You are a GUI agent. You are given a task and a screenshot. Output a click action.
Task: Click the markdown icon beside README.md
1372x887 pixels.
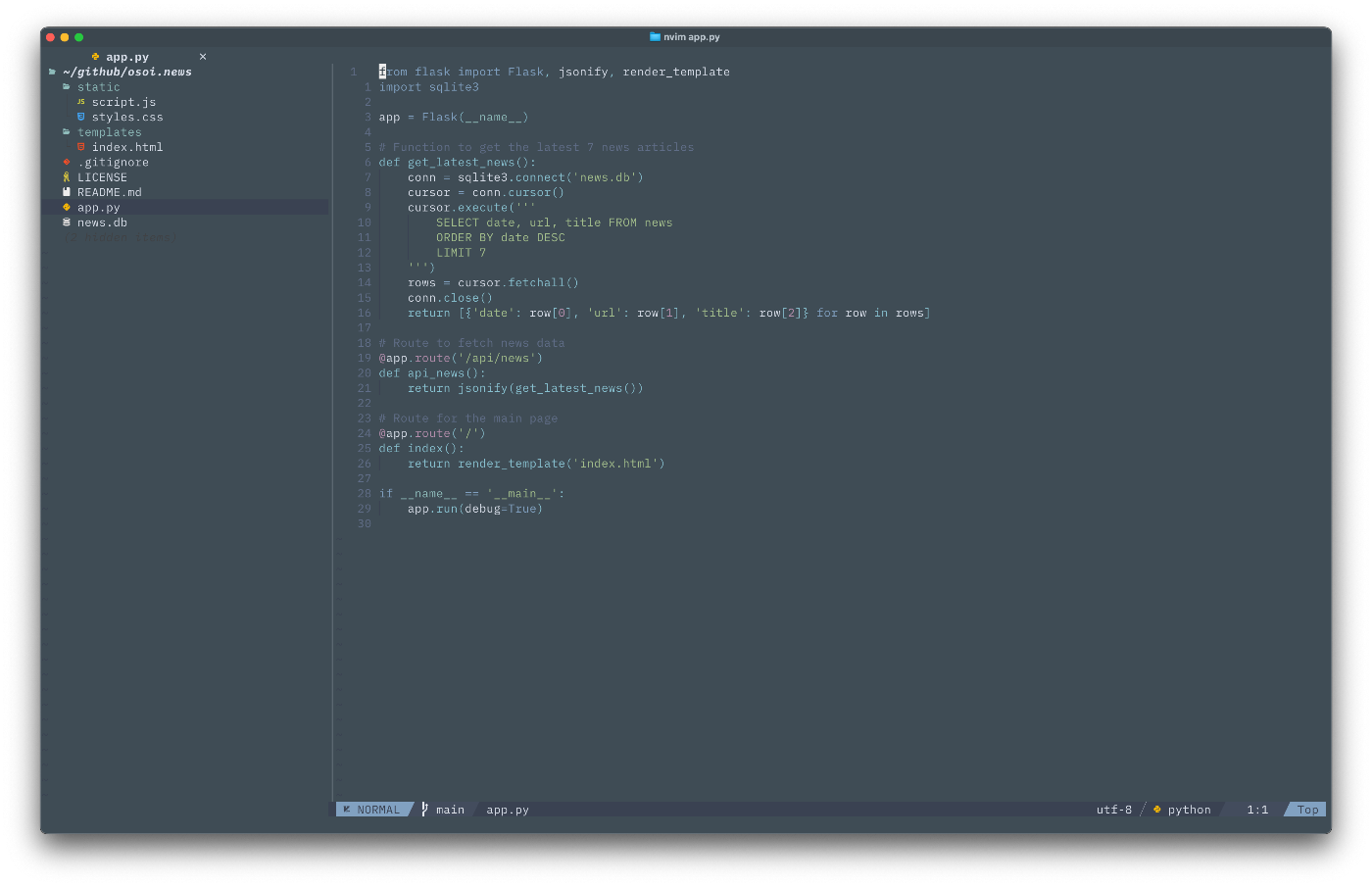click(66, 192)
